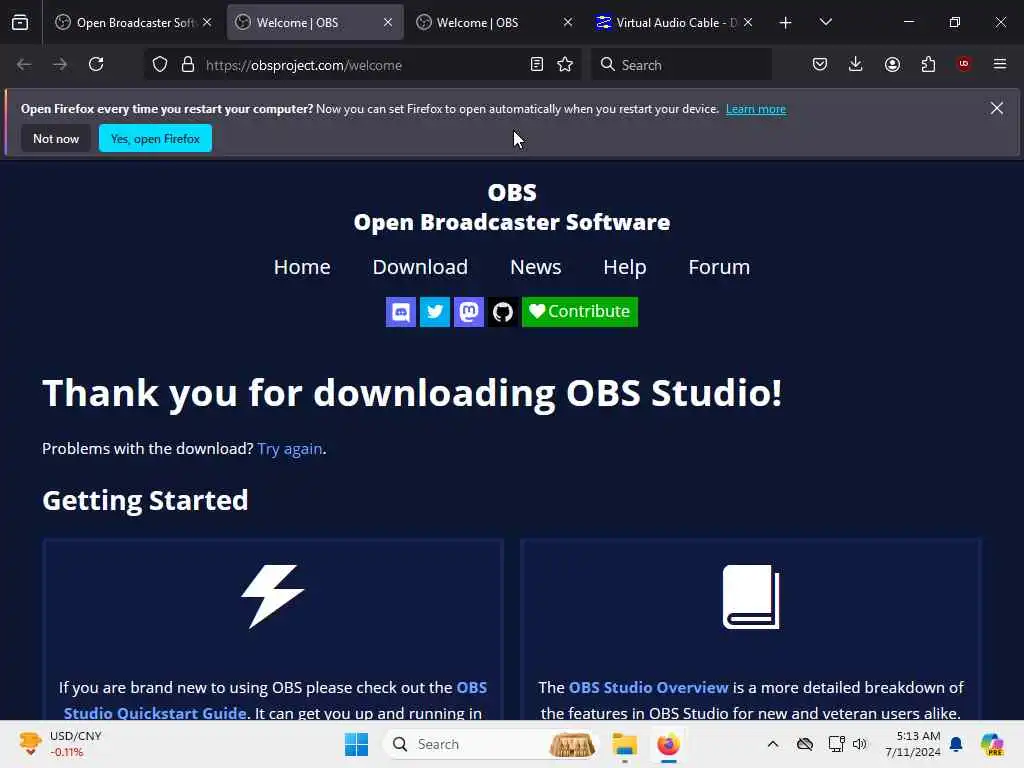This screenshot has height=768, width=1024.
Task: Open the Copilot preview taskbar icon
Action: click(992, 744)
